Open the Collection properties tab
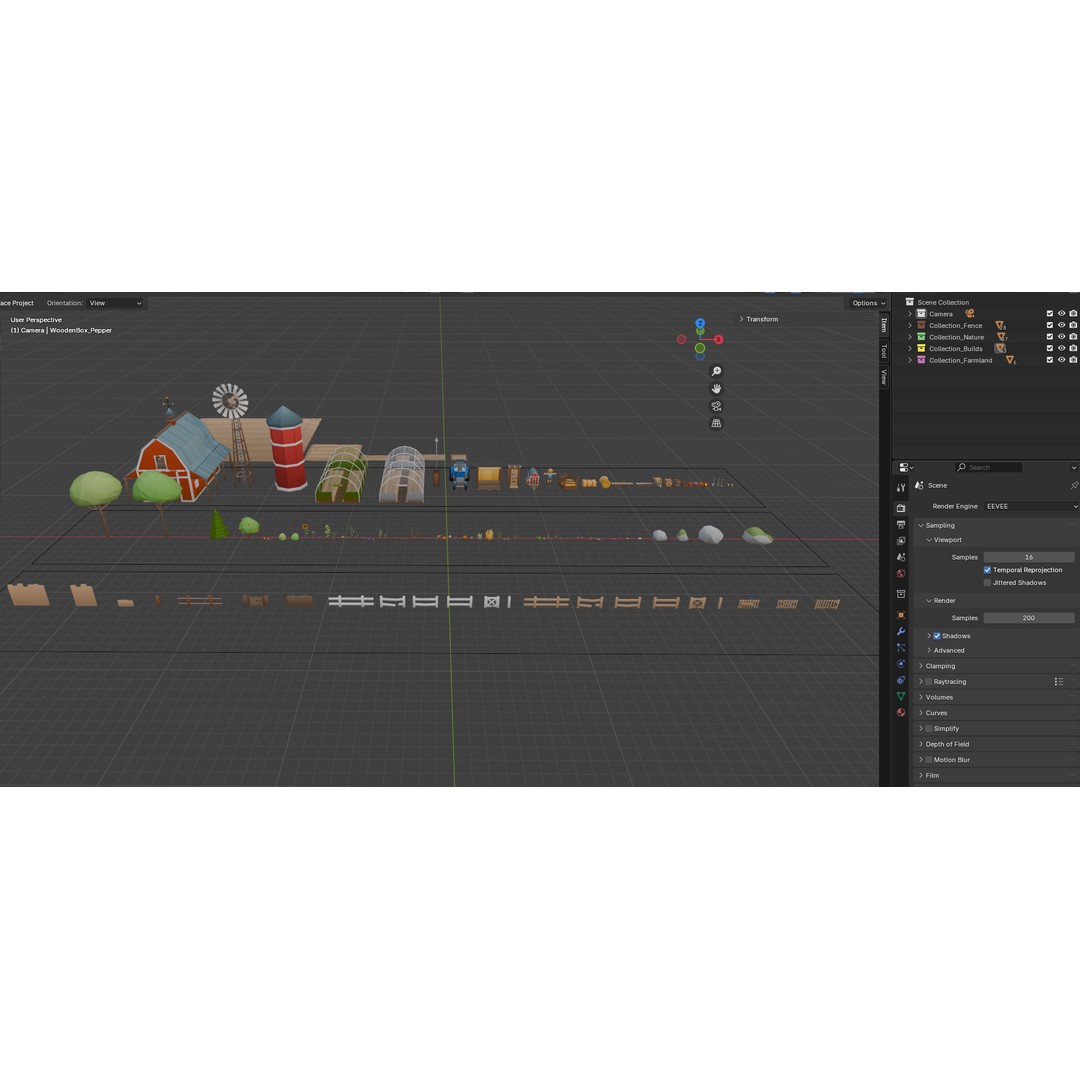1080x1080 pixels. [901, 594]
